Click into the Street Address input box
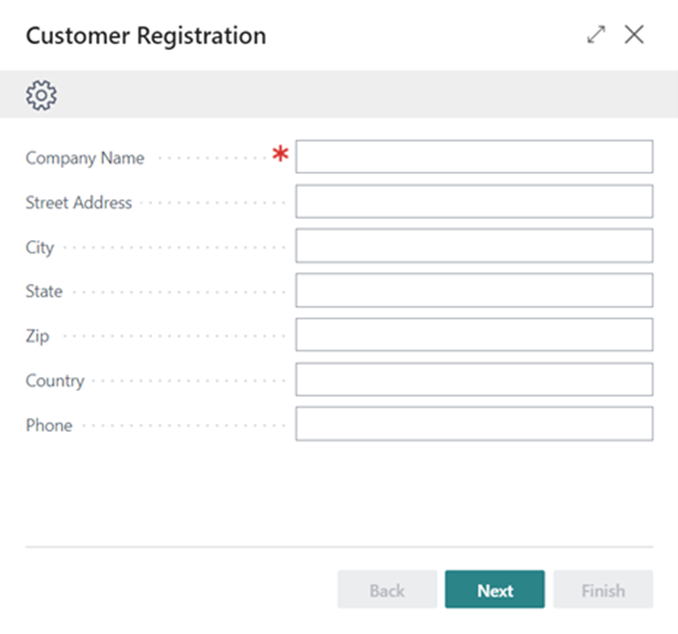The height and width of the screenshot is (634, 678). coord(474,201)
